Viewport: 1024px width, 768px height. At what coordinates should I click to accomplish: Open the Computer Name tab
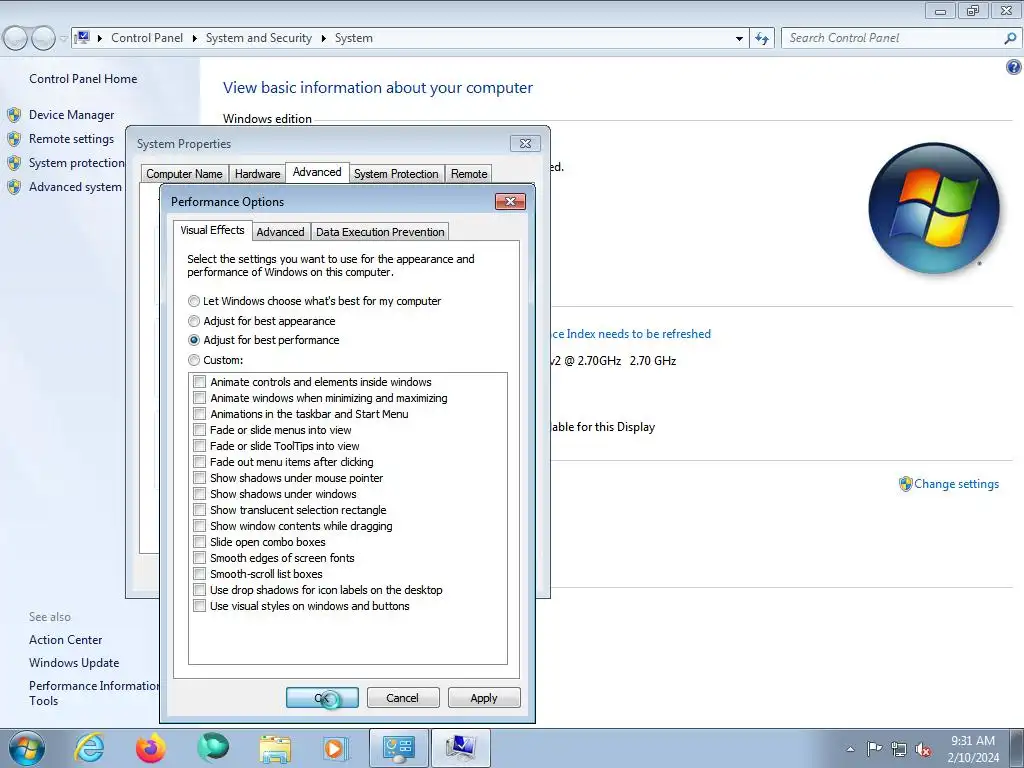point(184,174)
